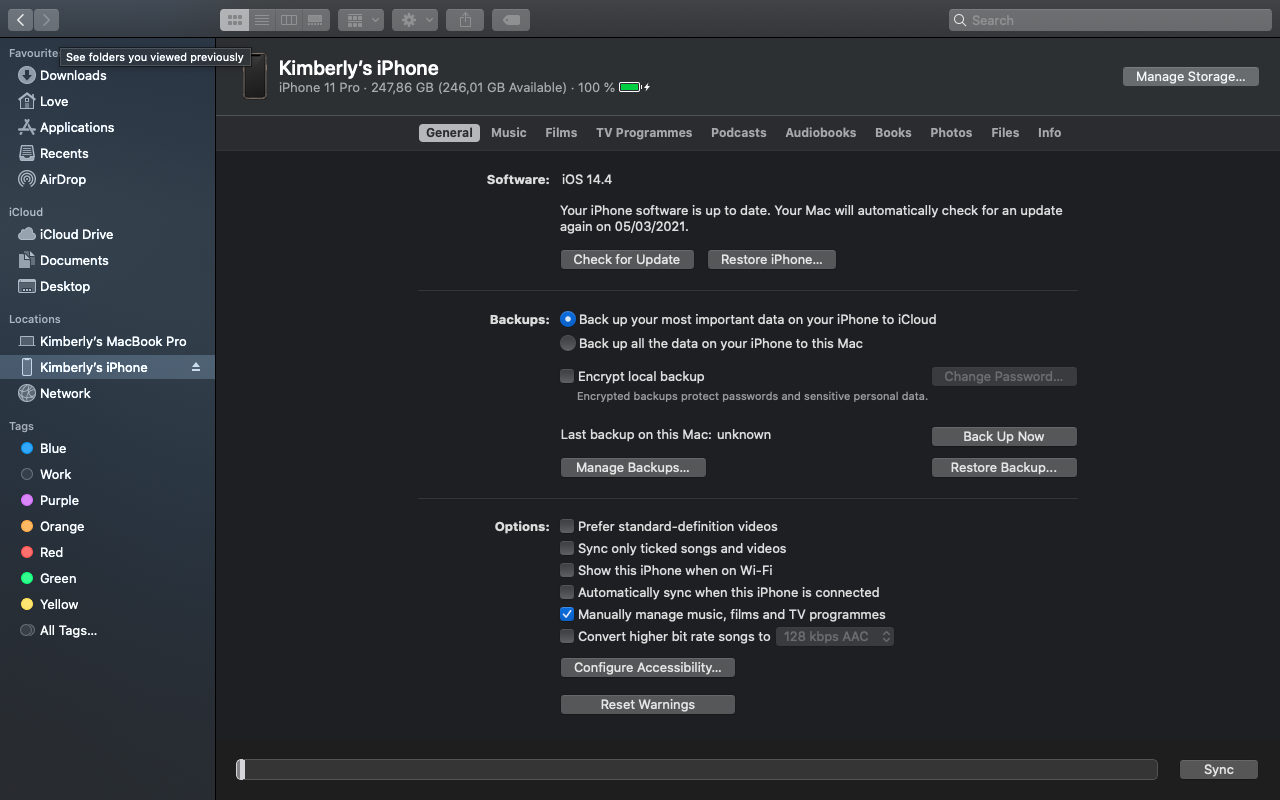The width and height of the screenshot is (1280, 800).
Task: Select the Purple tag in sidebar
Action: (x=59, y=501)
